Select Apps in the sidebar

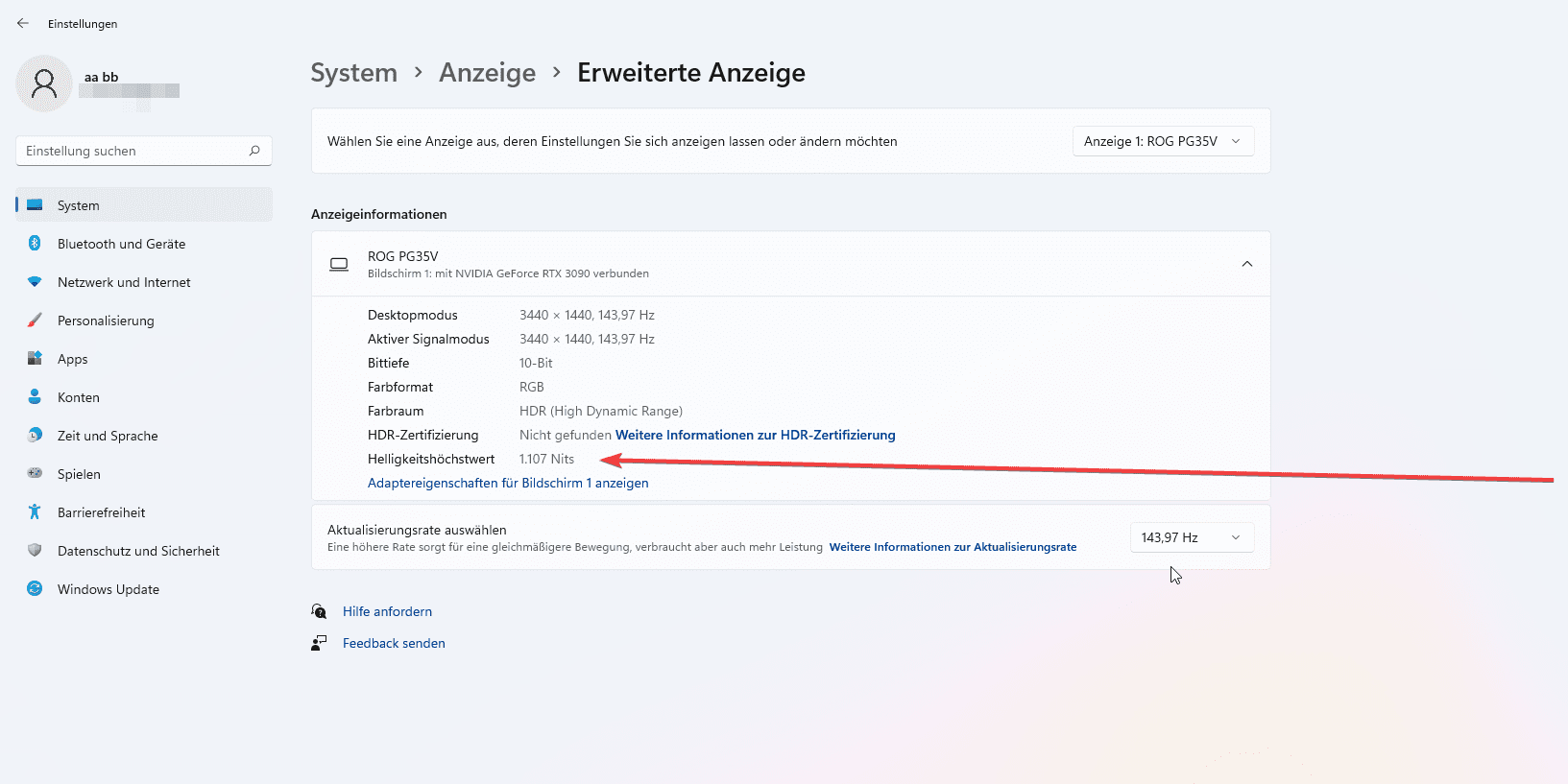pos(73,359)
